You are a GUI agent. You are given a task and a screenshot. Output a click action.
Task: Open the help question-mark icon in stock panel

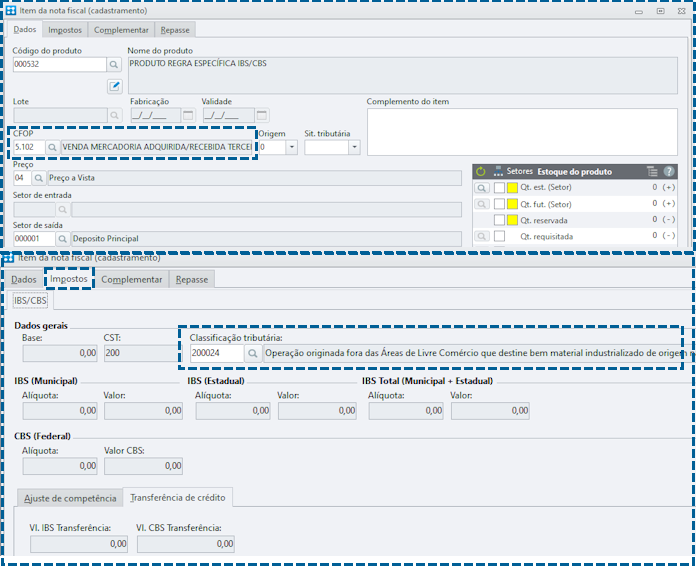tap(669, 171)
